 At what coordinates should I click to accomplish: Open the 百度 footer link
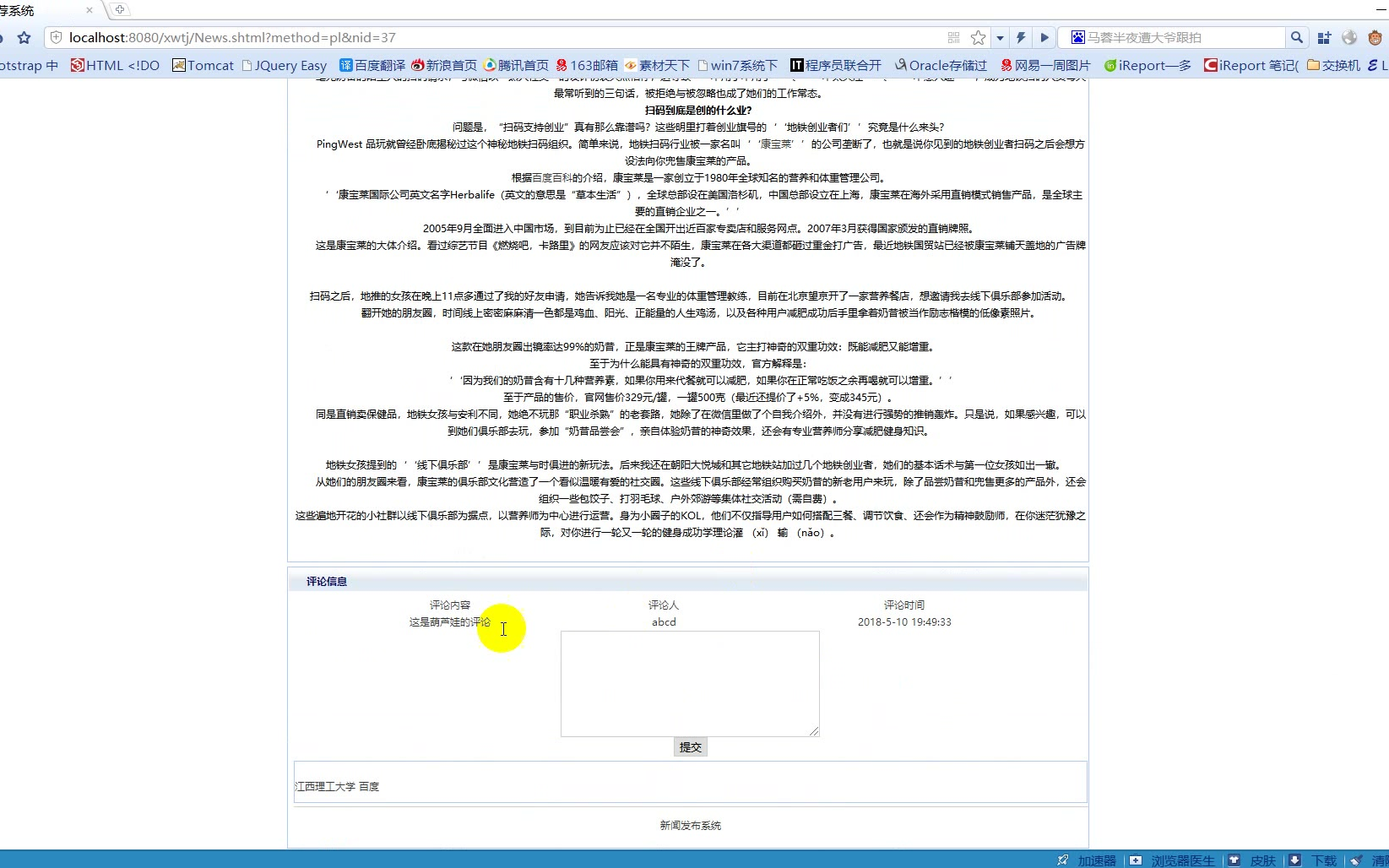pos(369,787)
